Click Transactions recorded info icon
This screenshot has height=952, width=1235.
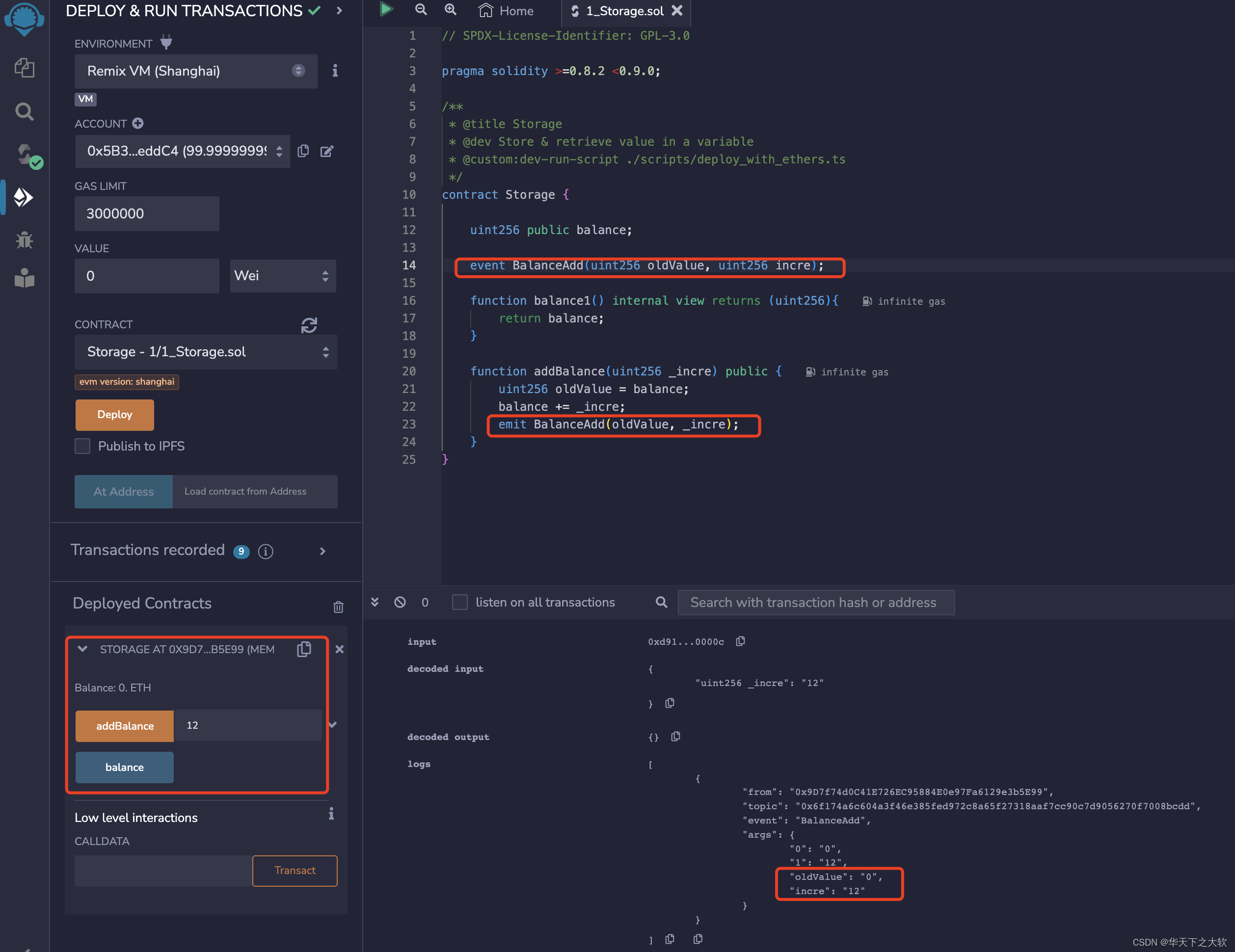pos(265,551)
